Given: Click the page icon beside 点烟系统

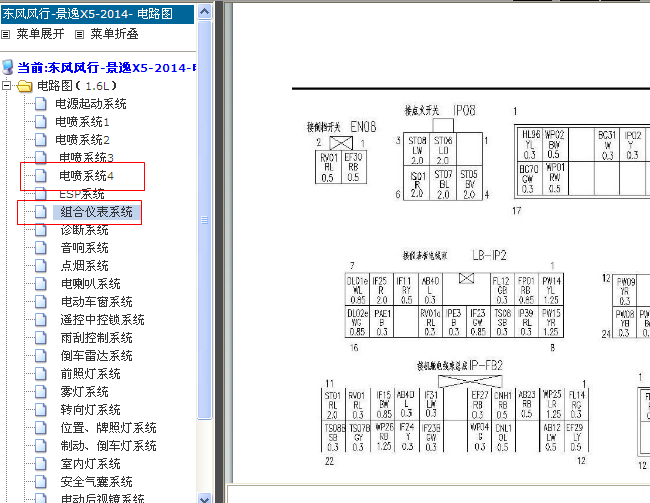Looking at the screenshot, I should (x=41, y=266).
